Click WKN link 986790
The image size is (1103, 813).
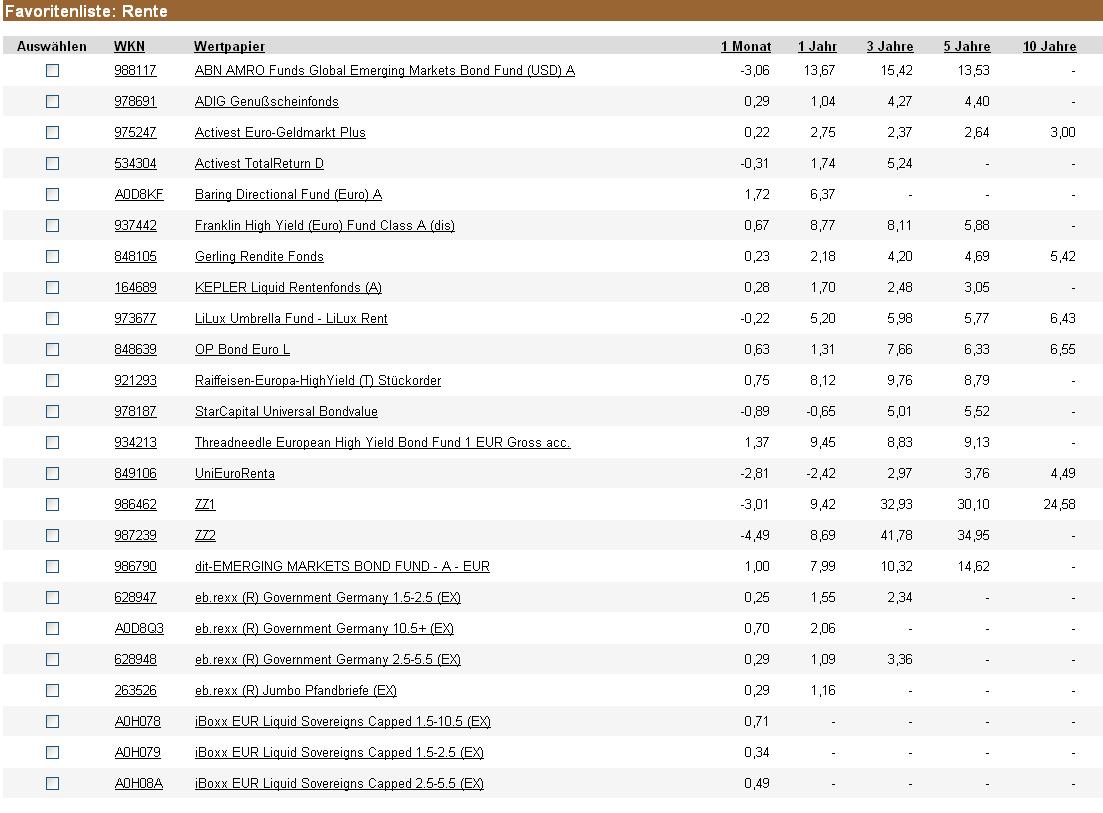(x=135, y=566)
